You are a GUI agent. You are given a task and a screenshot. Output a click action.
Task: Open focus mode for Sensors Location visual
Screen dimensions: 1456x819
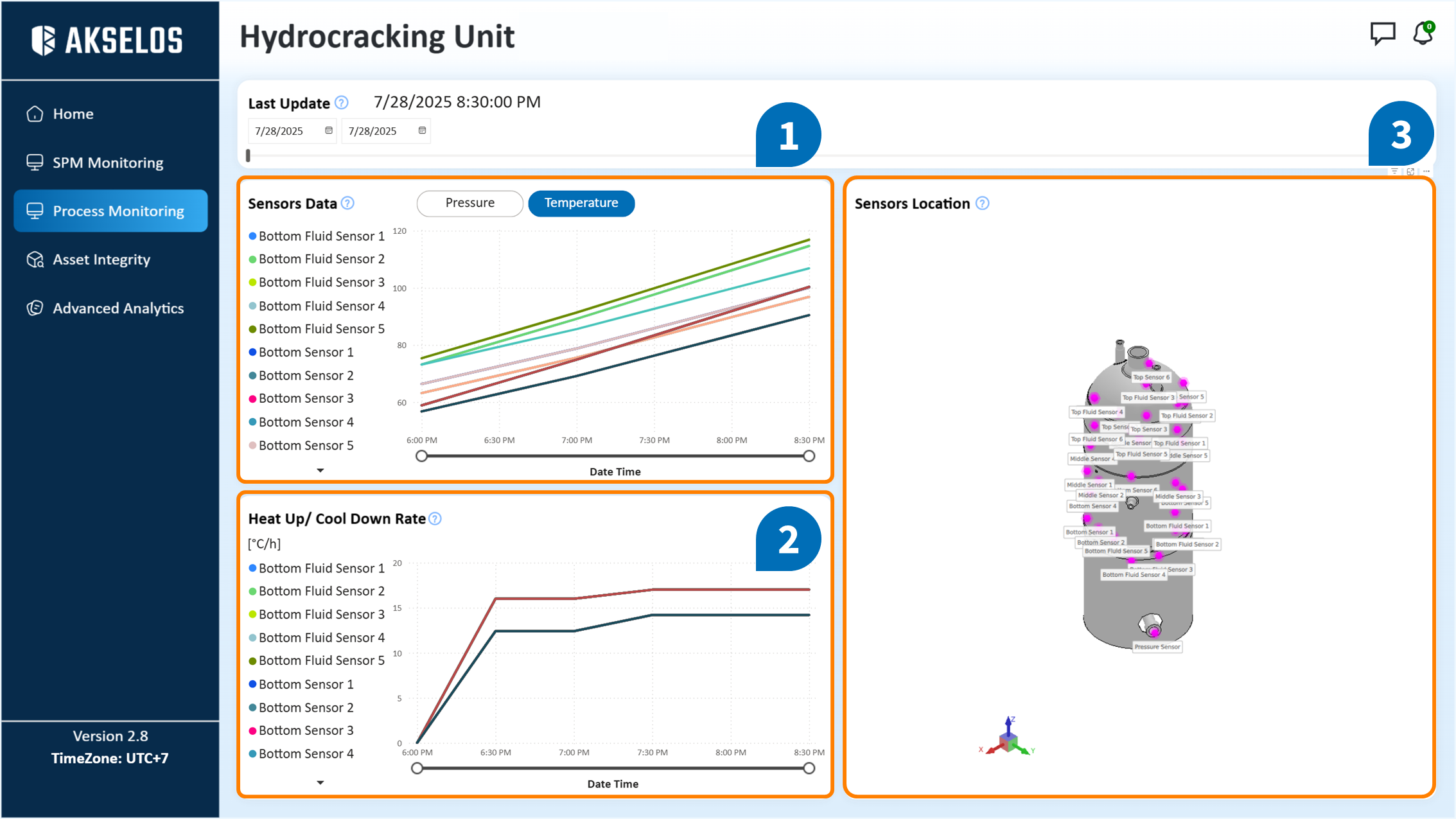[x=1410, y=172]
